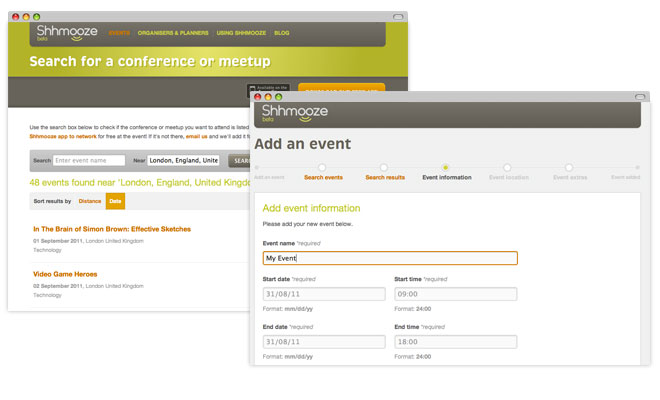
Task: Click the Start date field
Action: tap(324, 294)
